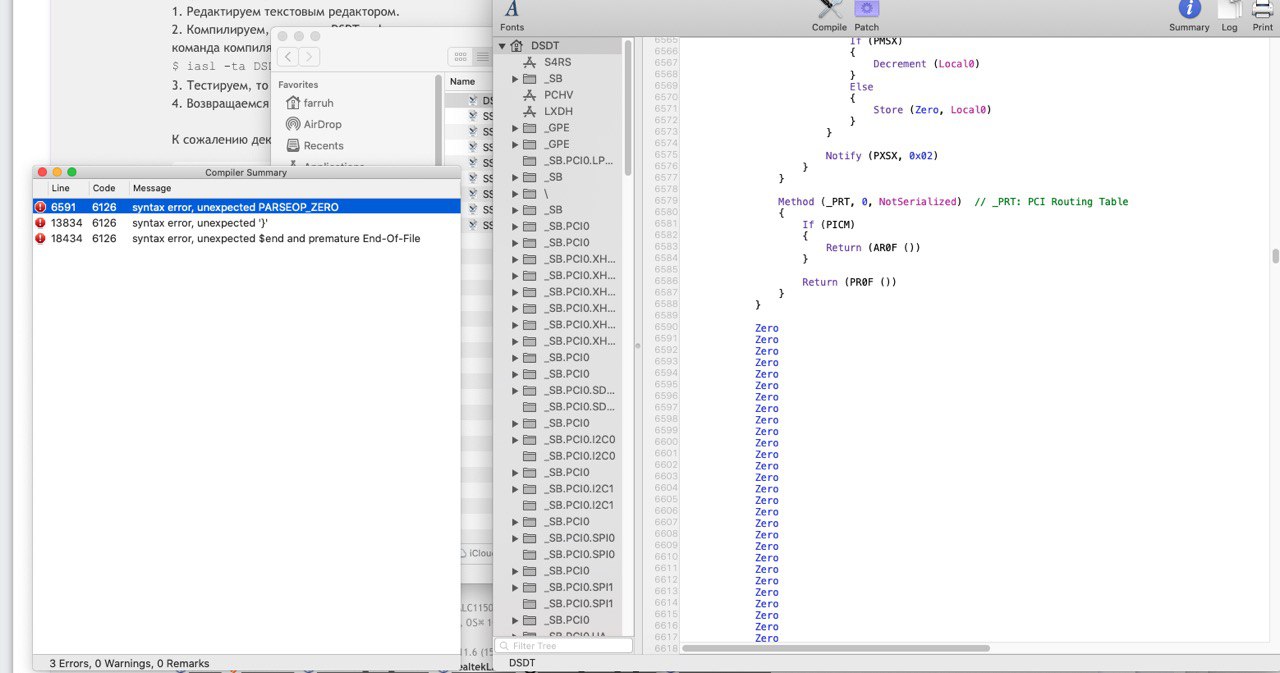
Task: Click error icon for line 6591
Action: tap(40, 207)
